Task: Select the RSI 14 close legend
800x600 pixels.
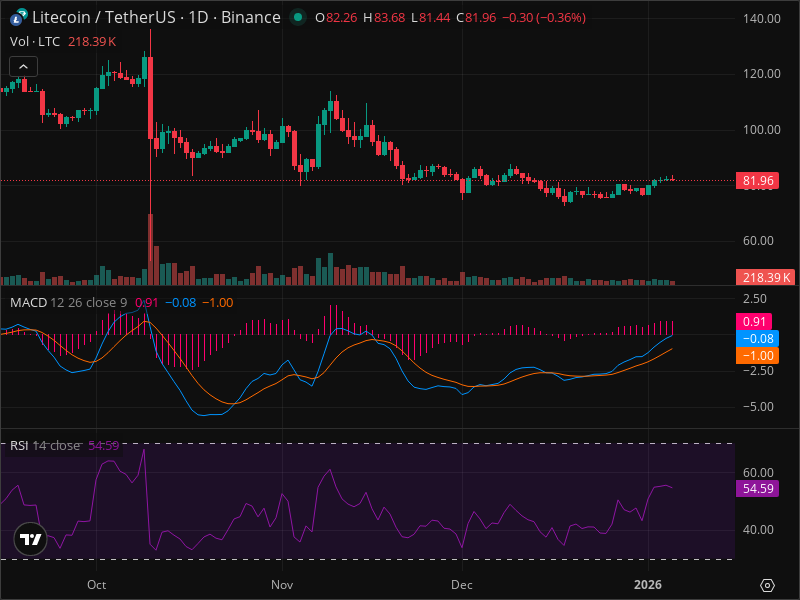Action: click(45, 445)
